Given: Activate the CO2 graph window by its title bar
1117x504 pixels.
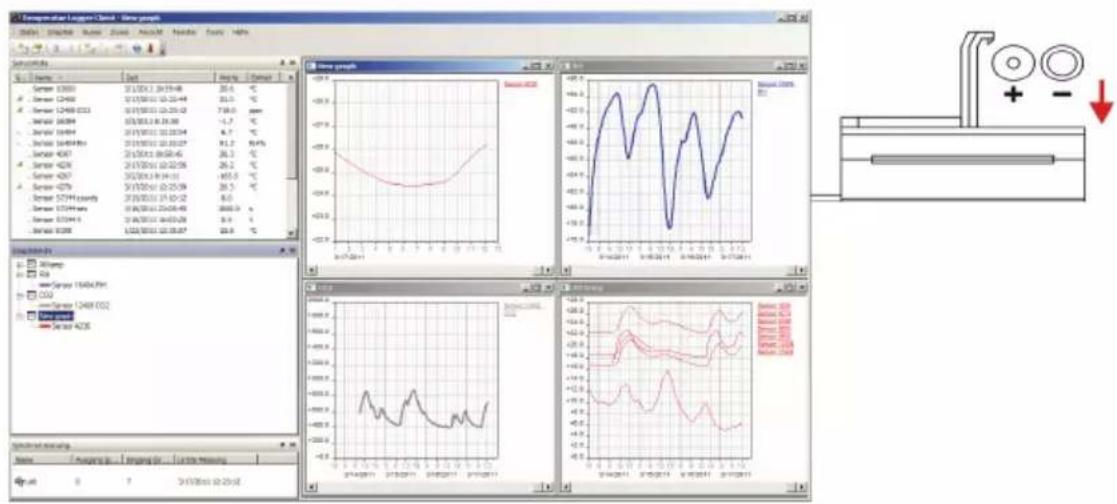Looking at the screenshot, I should 429,287.
